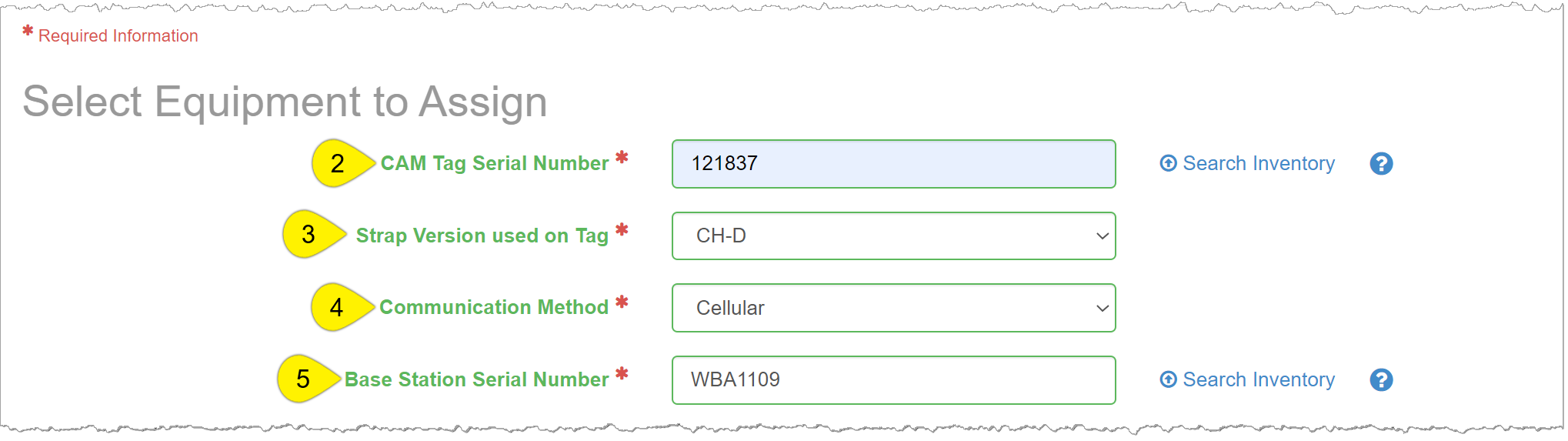
Task: Click help icon beside Base Station Serial Number
Action: (1381, 380)
